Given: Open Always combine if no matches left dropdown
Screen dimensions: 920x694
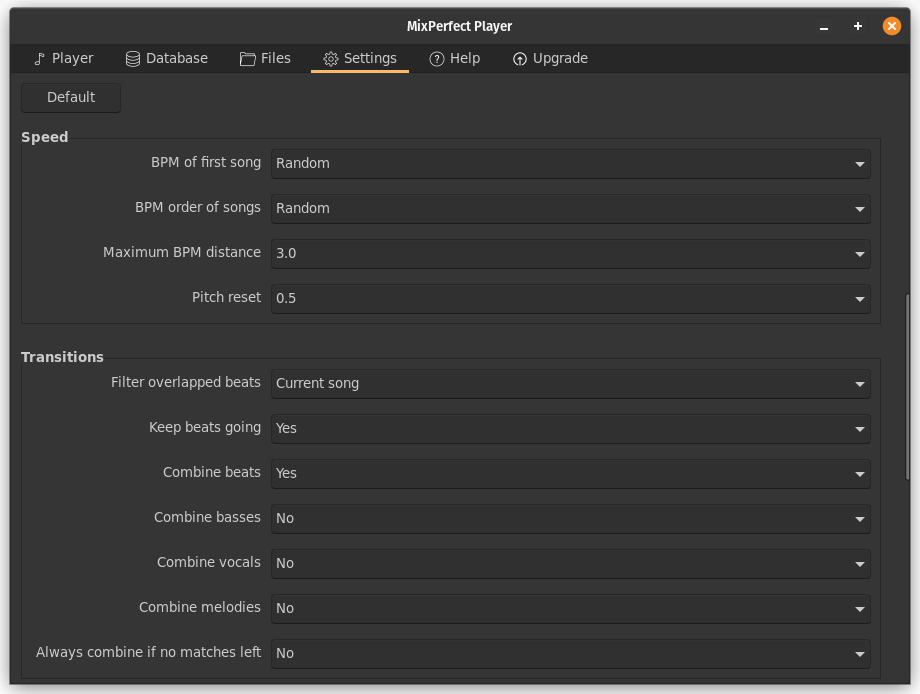Looking at the screenshot, I should tap(570, 654).
